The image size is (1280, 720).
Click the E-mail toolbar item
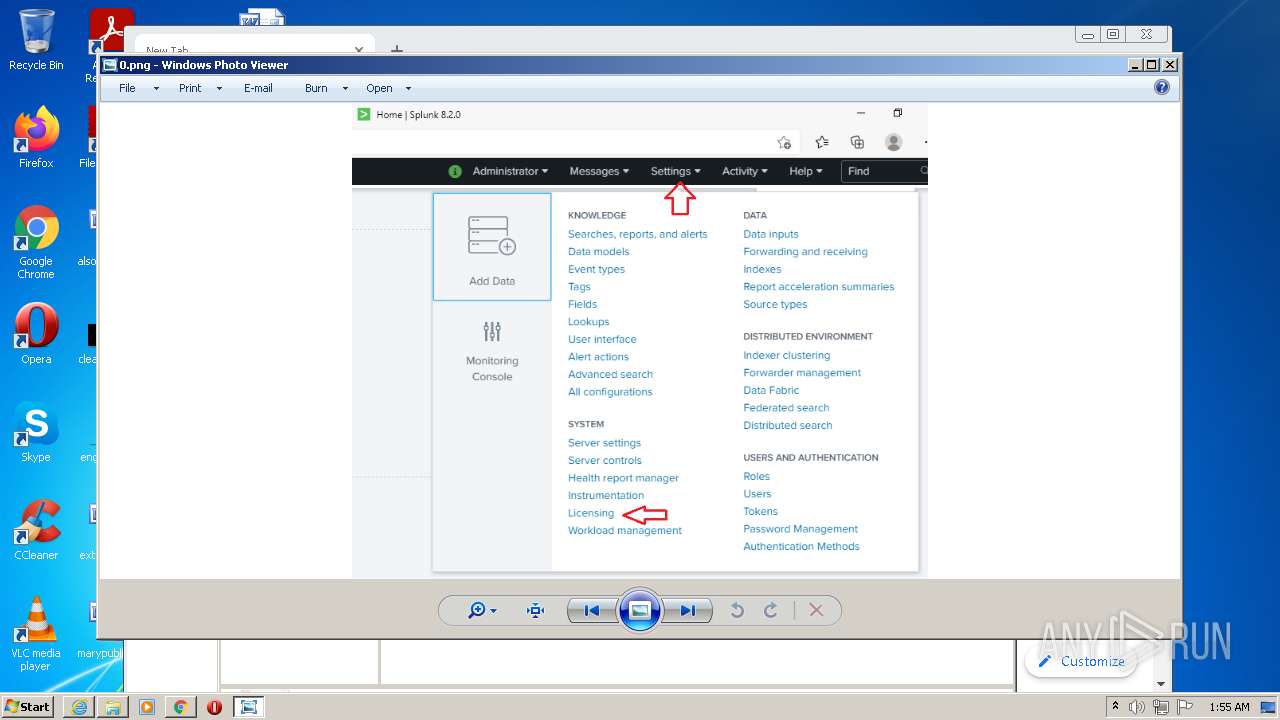(258, 88)
